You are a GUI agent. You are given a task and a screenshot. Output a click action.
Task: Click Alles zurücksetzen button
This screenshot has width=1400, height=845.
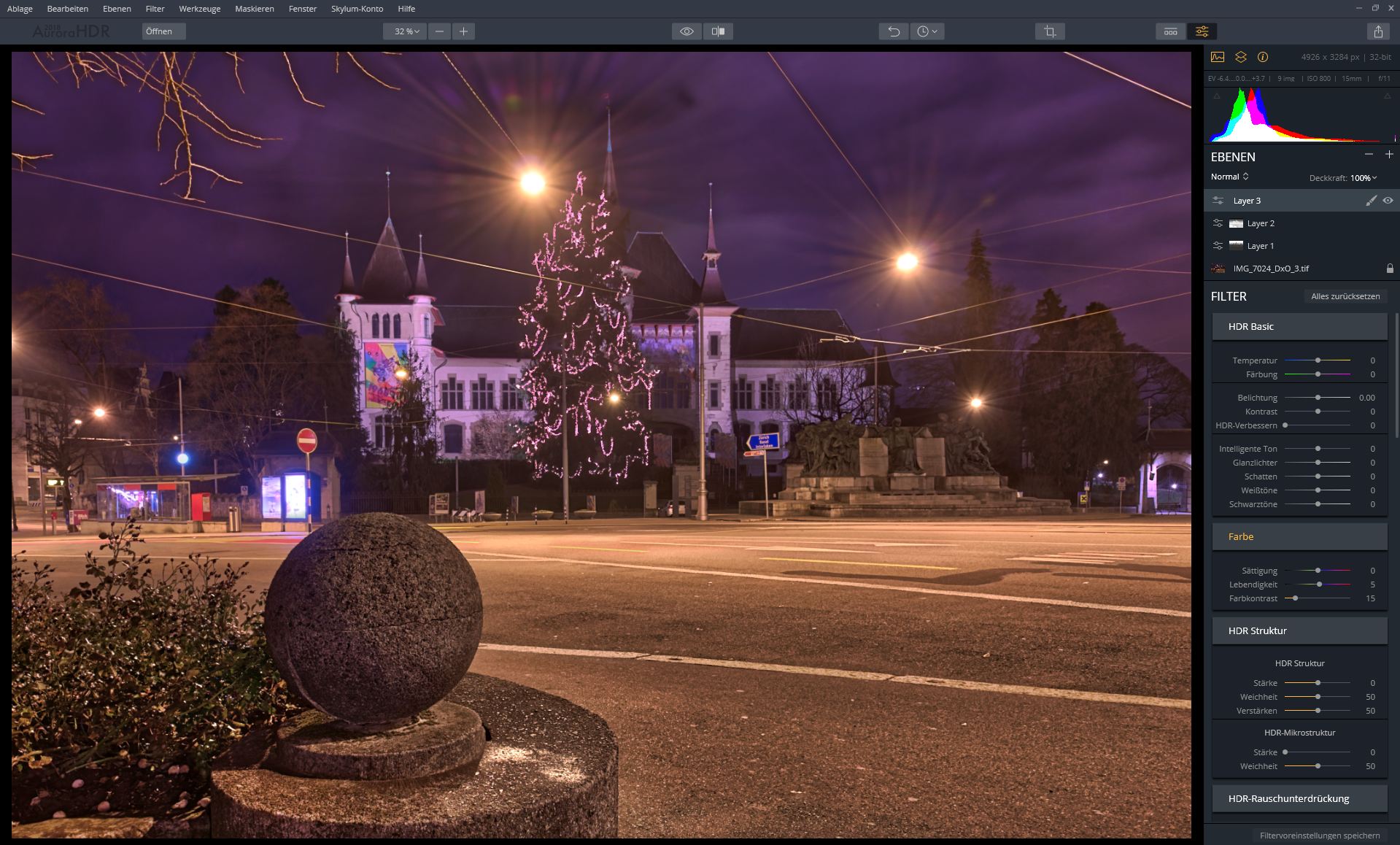(1345, 296)
